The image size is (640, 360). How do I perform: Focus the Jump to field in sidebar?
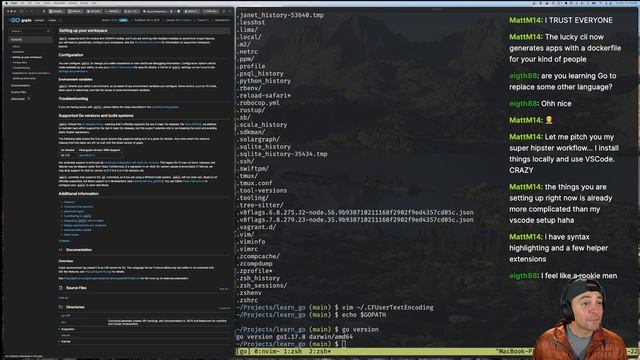coord(31,31)
